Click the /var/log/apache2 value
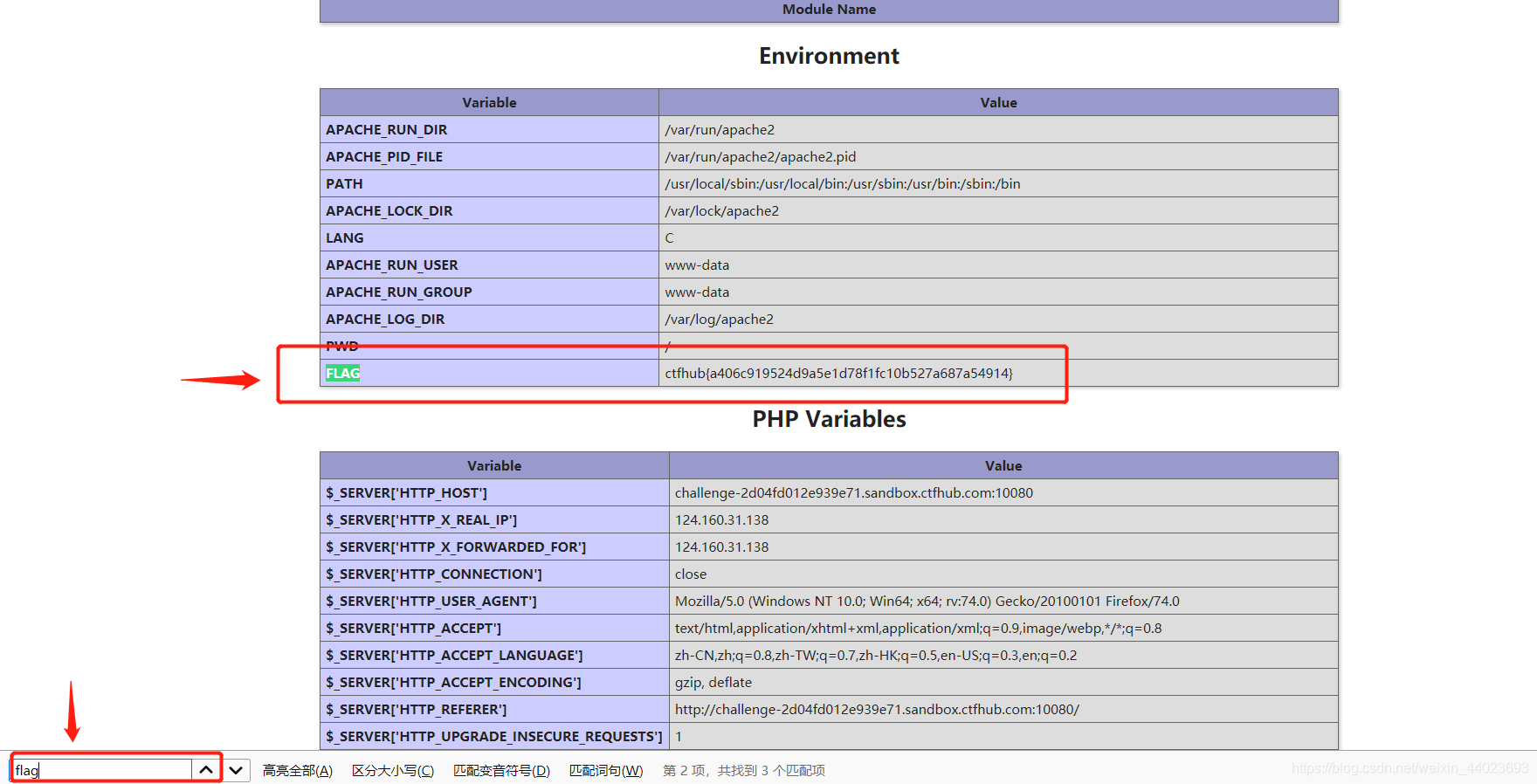This screenshot has height=784, width=1537. tap(719, 319)
